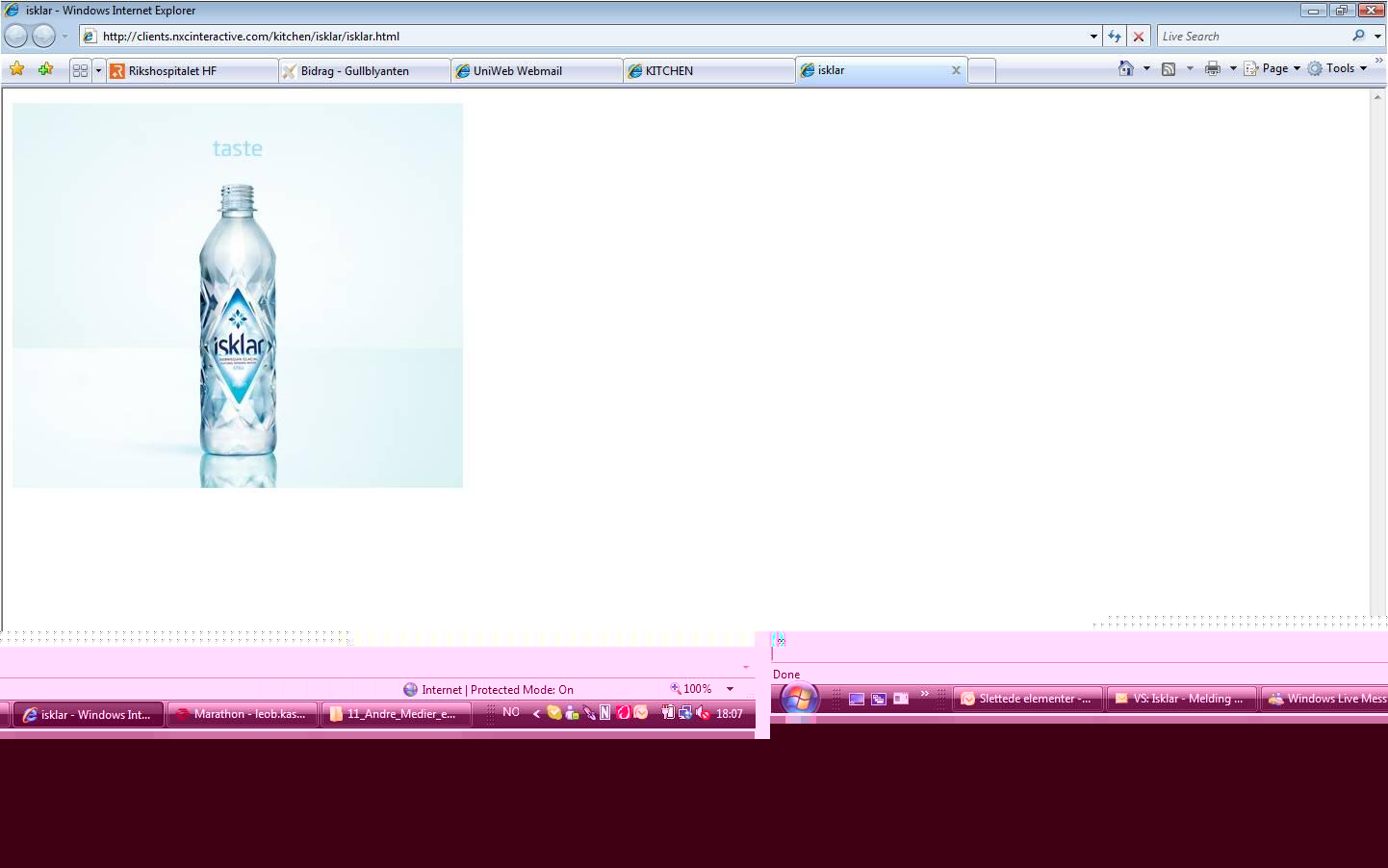Open the Page menu

[1272, 68]
